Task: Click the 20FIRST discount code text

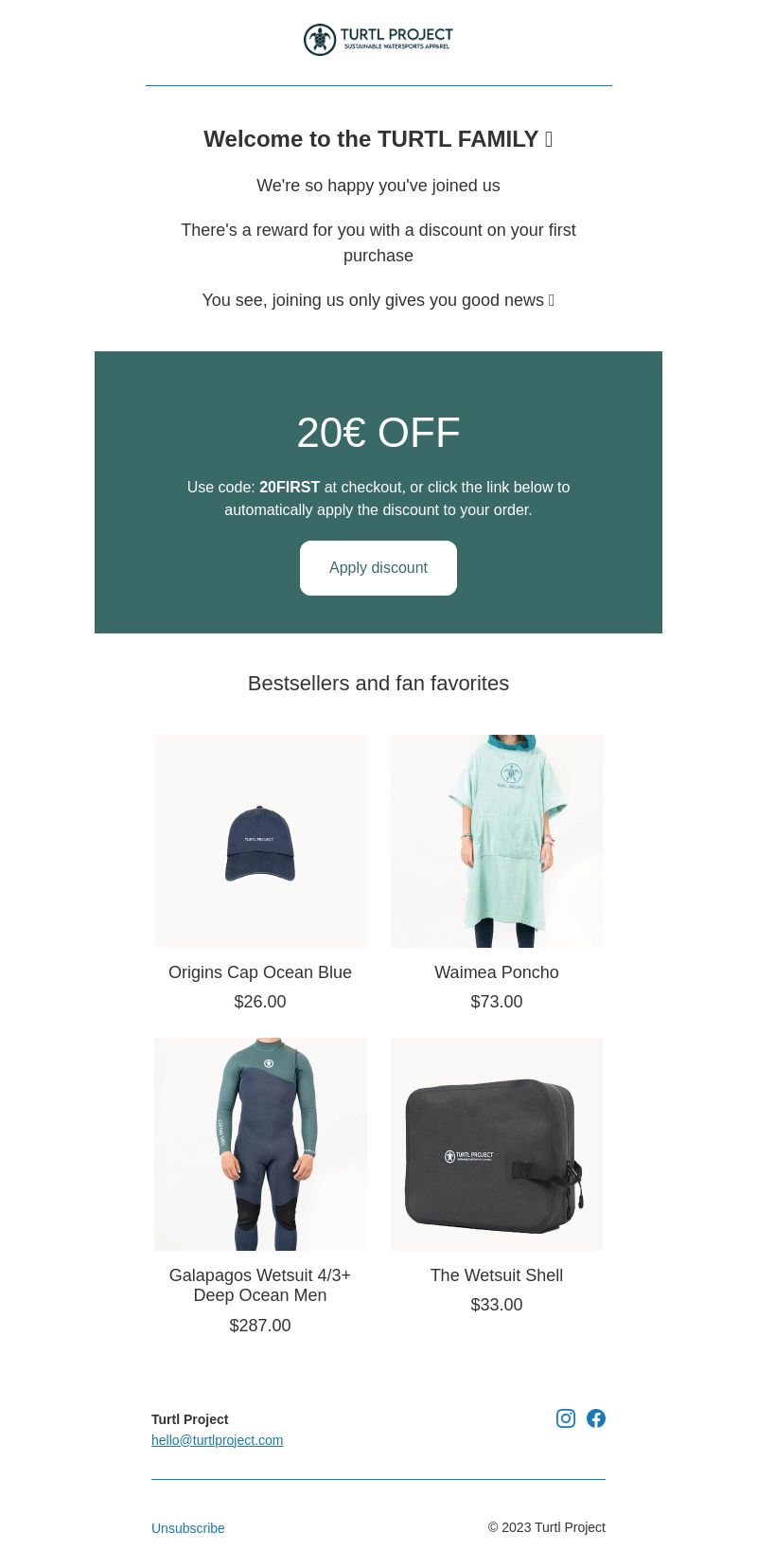Action: (290, 487)
